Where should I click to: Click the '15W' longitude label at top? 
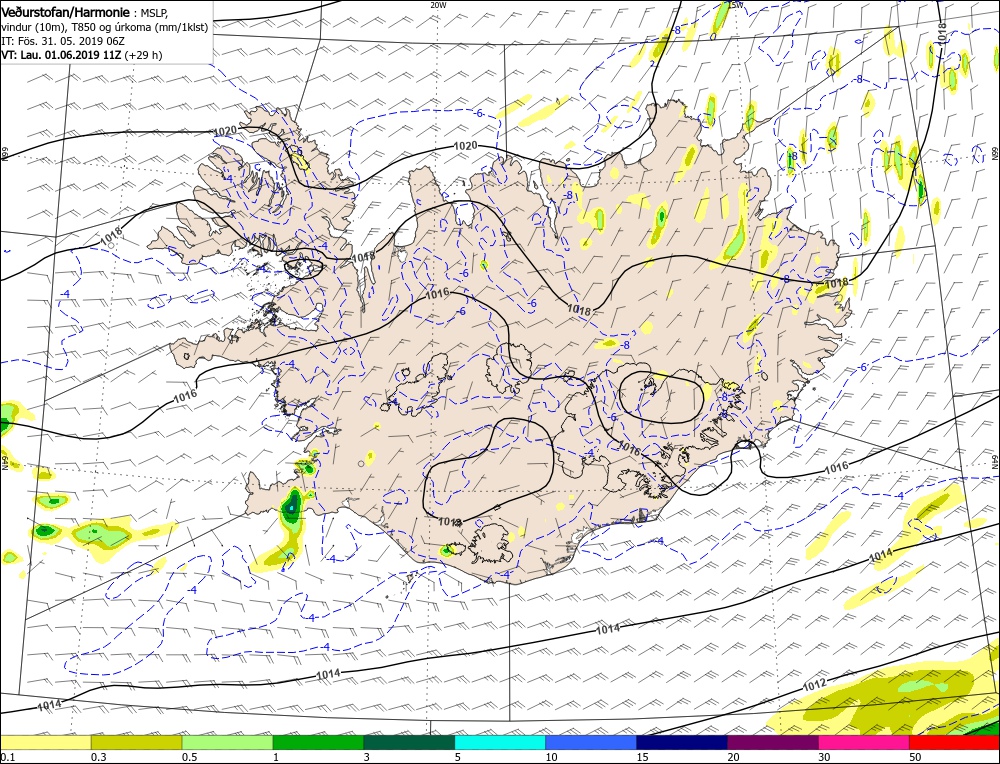click(x=736, y=4)
